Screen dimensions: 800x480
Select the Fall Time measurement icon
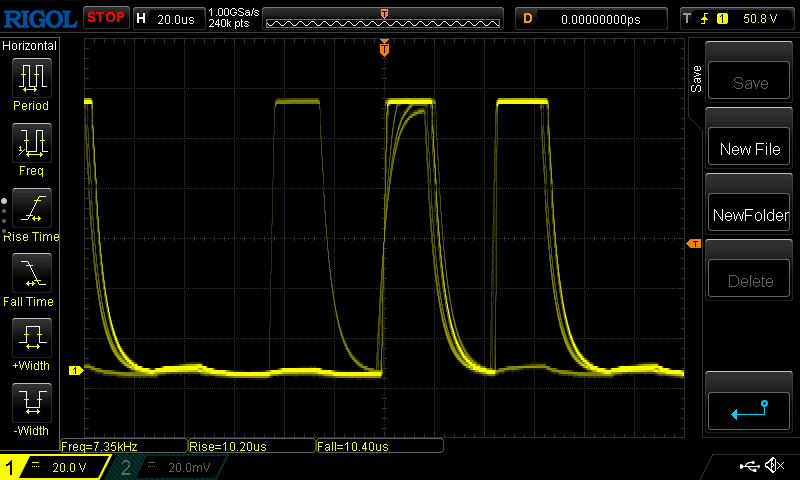30,272
